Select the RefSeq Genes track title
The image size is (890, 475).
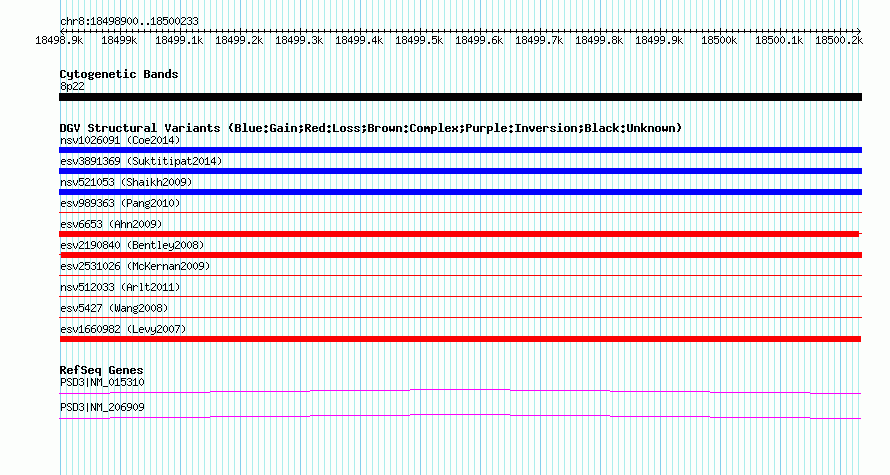[101, 370]
